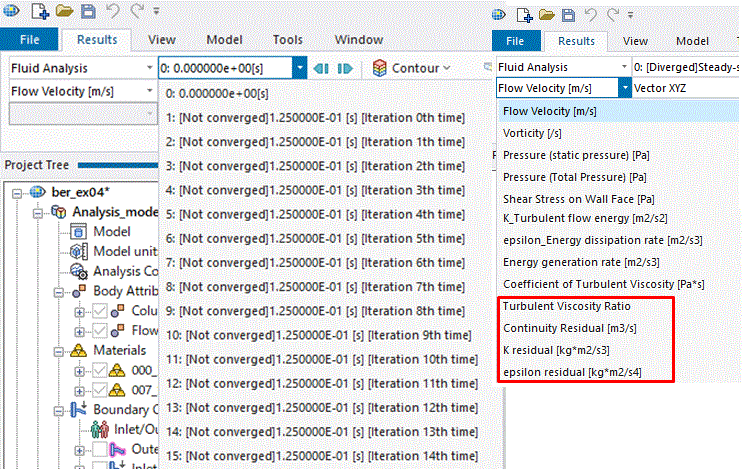Step to previous result frame
Screen dimensions: 742x469
[x=321, y=68]
